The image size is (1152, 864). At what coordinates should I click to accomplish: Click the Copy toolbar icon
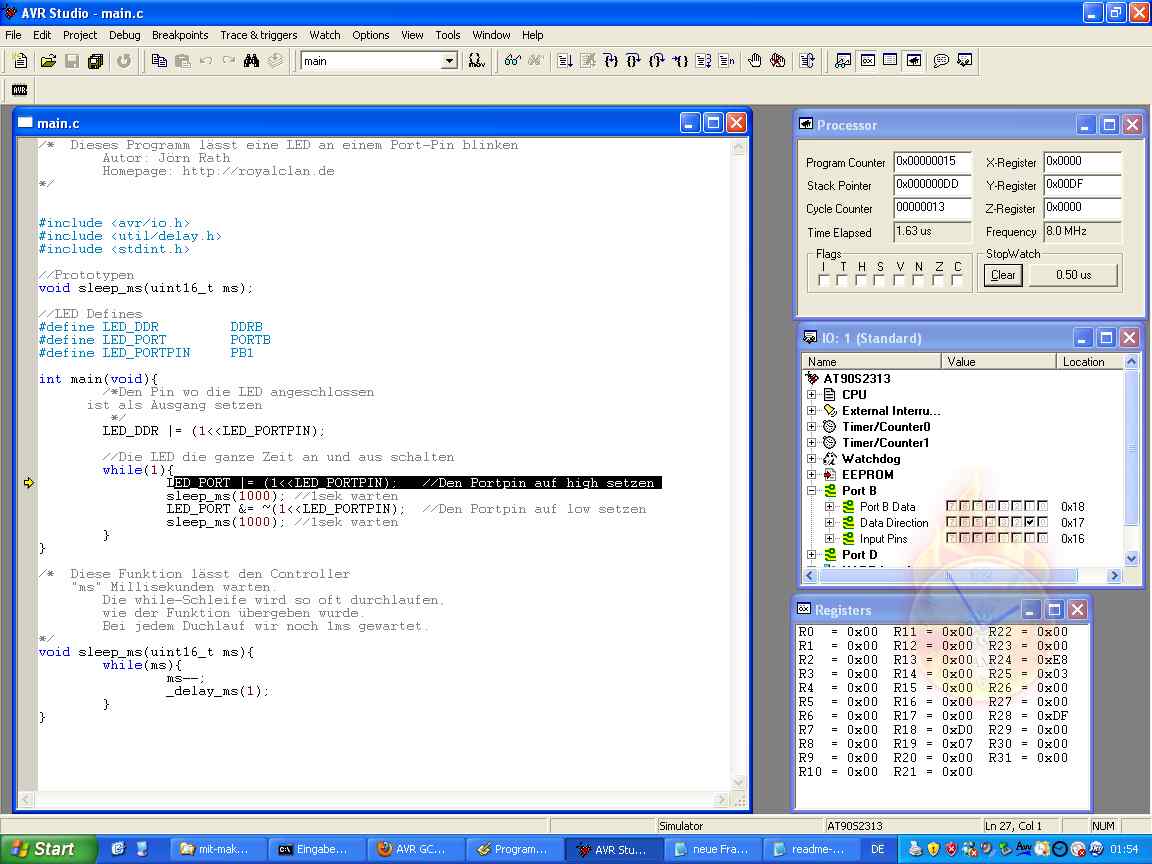[159, 61]
